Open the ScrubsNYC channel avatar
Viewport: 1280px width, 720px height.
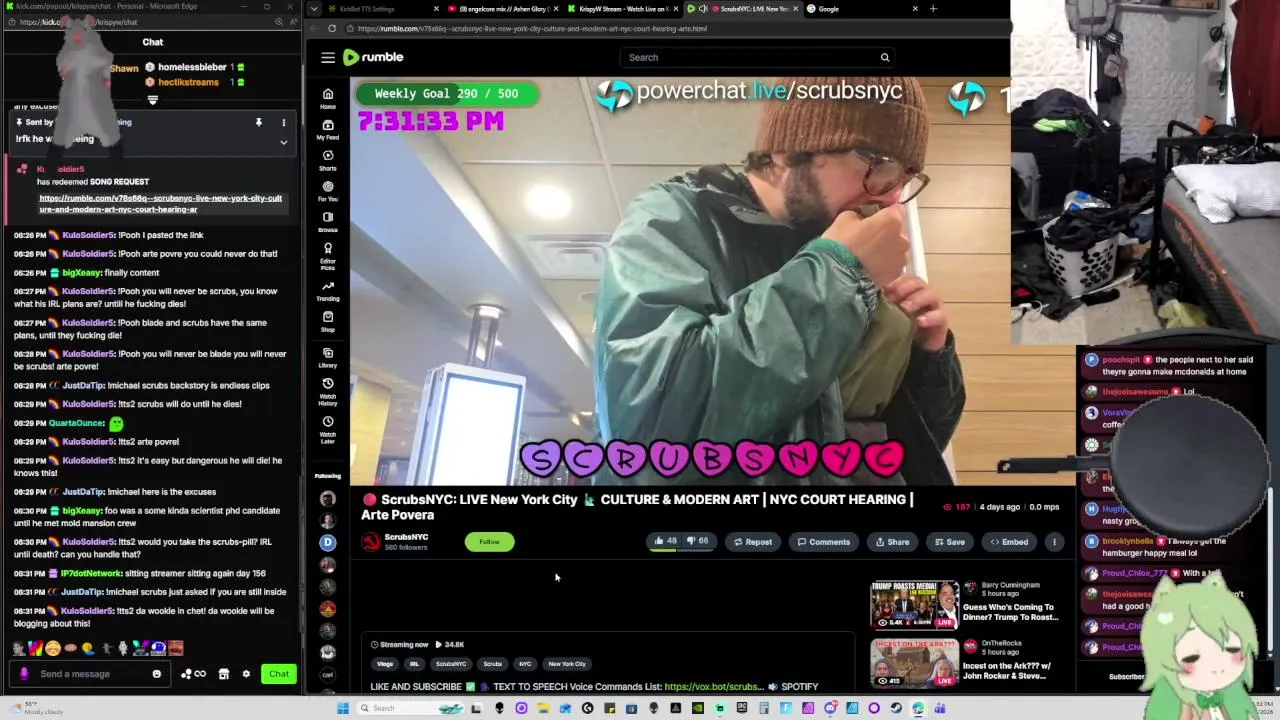(371, 541)
